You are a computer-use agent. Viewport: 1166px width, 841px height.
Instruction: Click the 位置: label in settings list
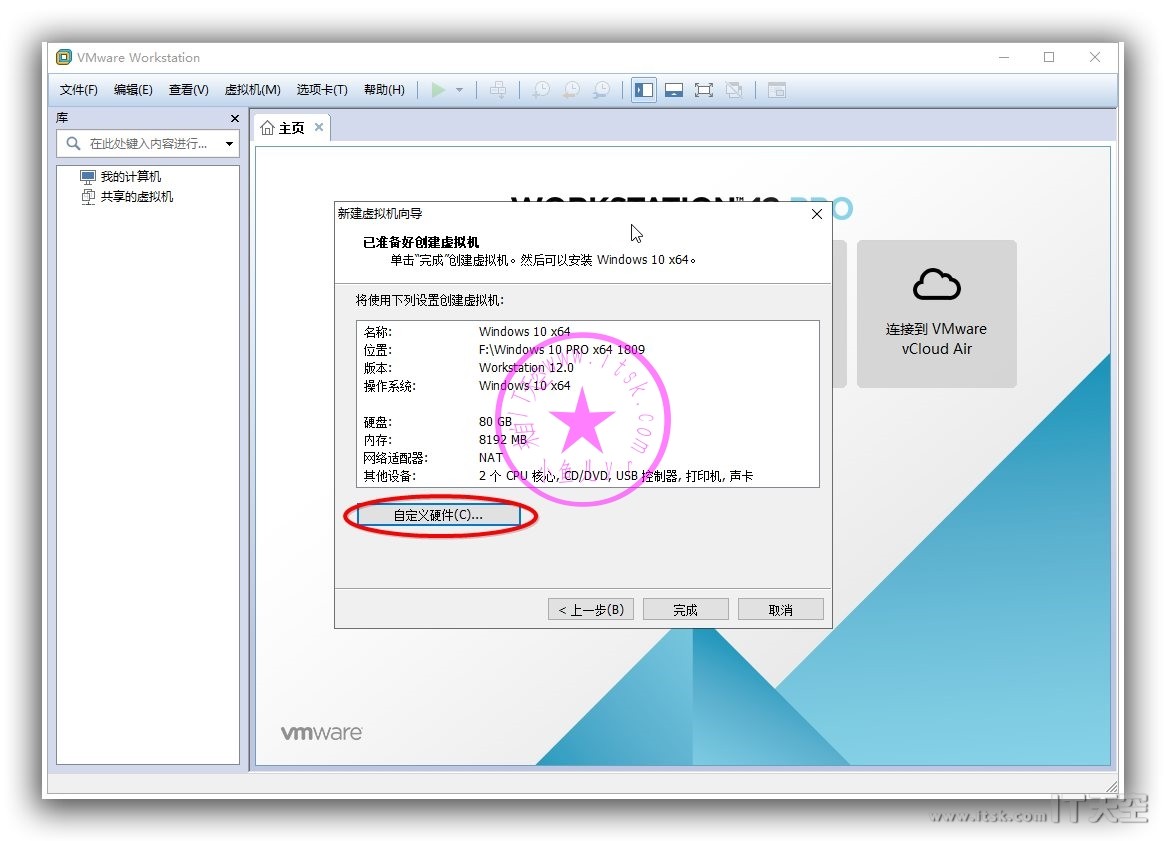pos(378,349)
